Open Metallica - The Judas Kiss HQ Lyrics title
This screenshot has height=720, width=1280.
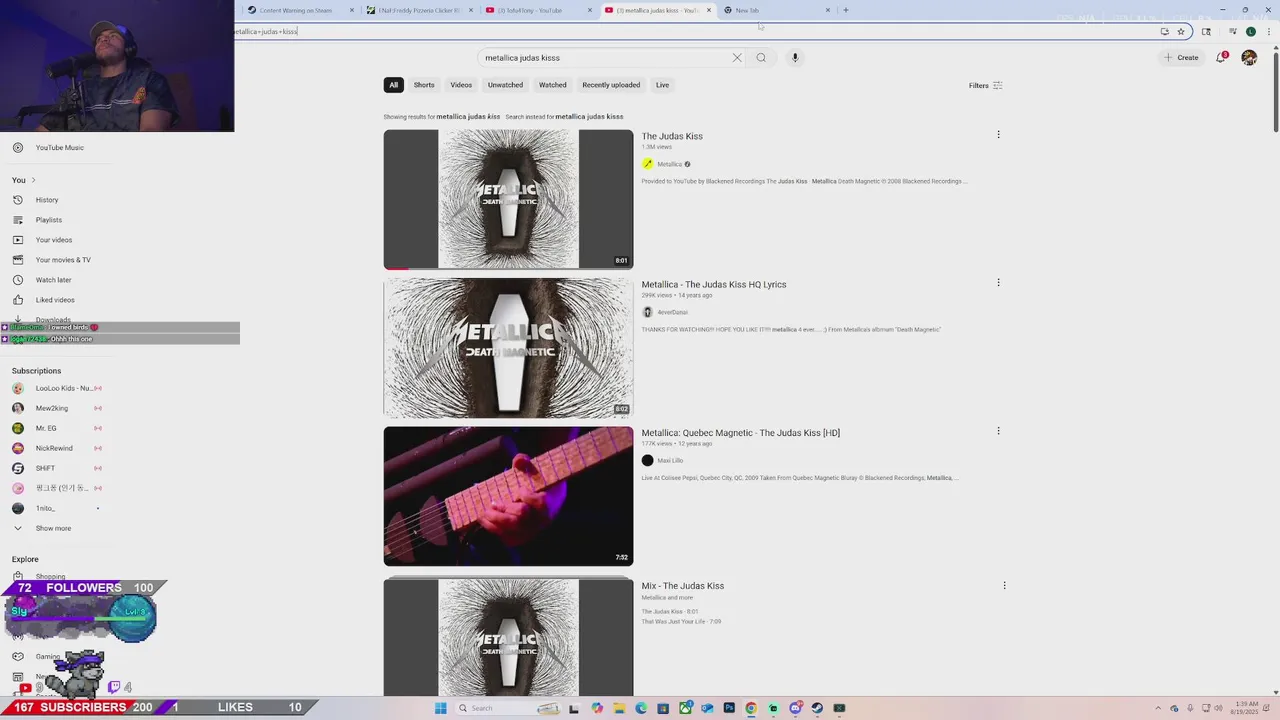pos(714,285)
